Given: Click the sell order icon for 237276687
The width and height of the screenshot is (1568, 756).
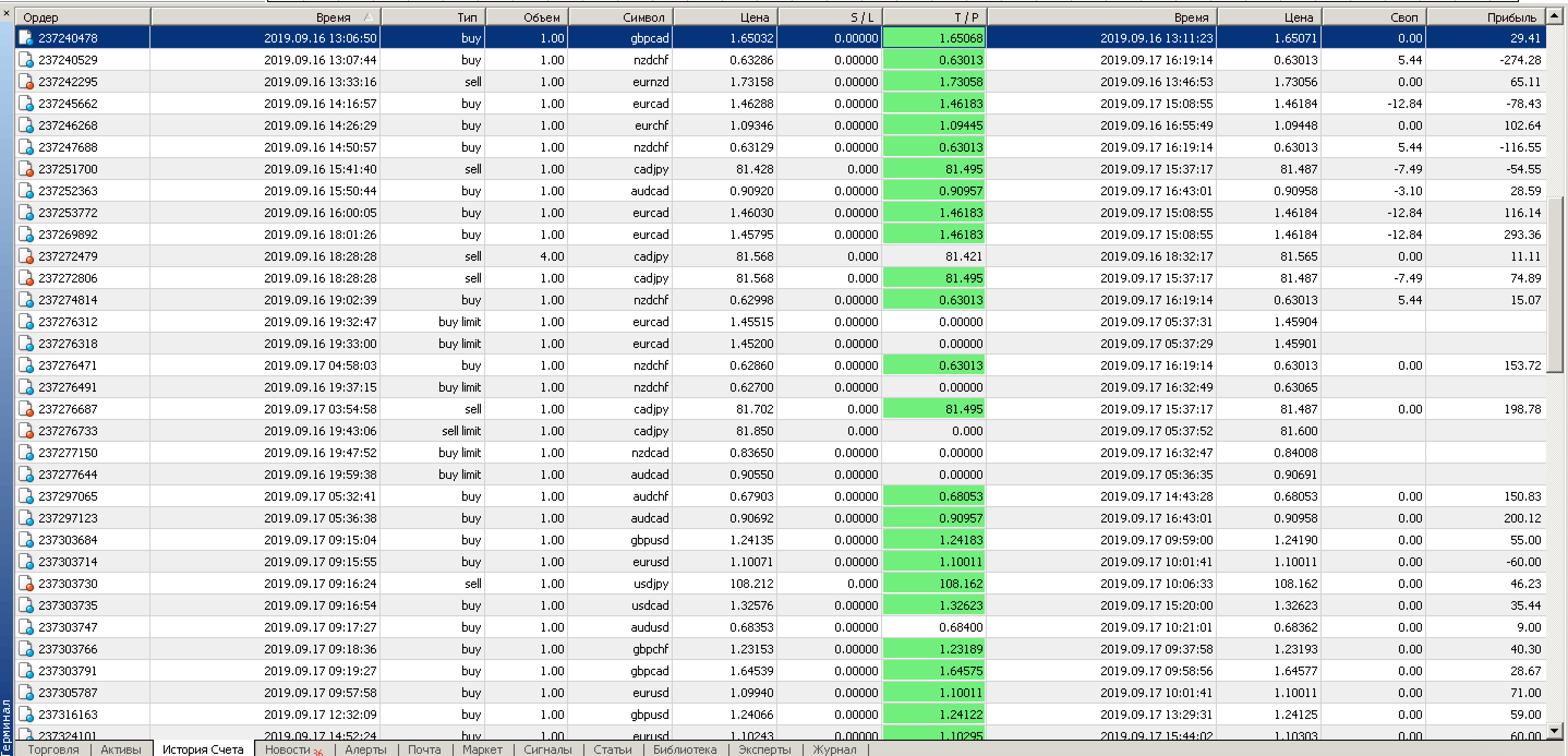Looking at the screenshot, I should [26, 410].
